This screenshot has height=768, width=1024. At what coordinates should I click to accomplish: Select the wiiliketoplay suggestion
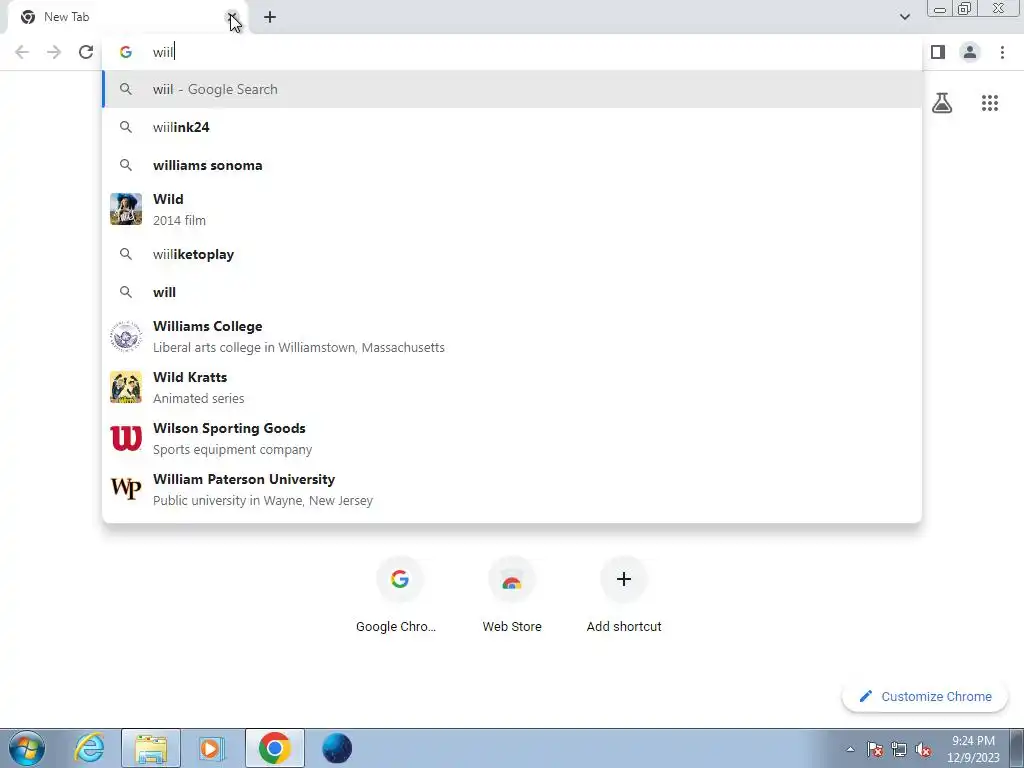[x=512, y=254]
